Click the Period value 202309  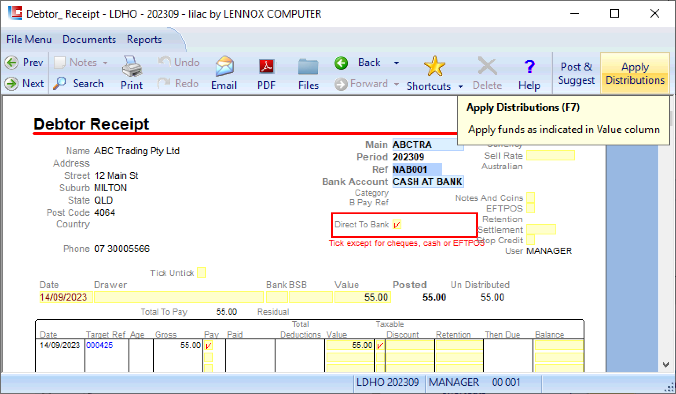tap(408, 157)
